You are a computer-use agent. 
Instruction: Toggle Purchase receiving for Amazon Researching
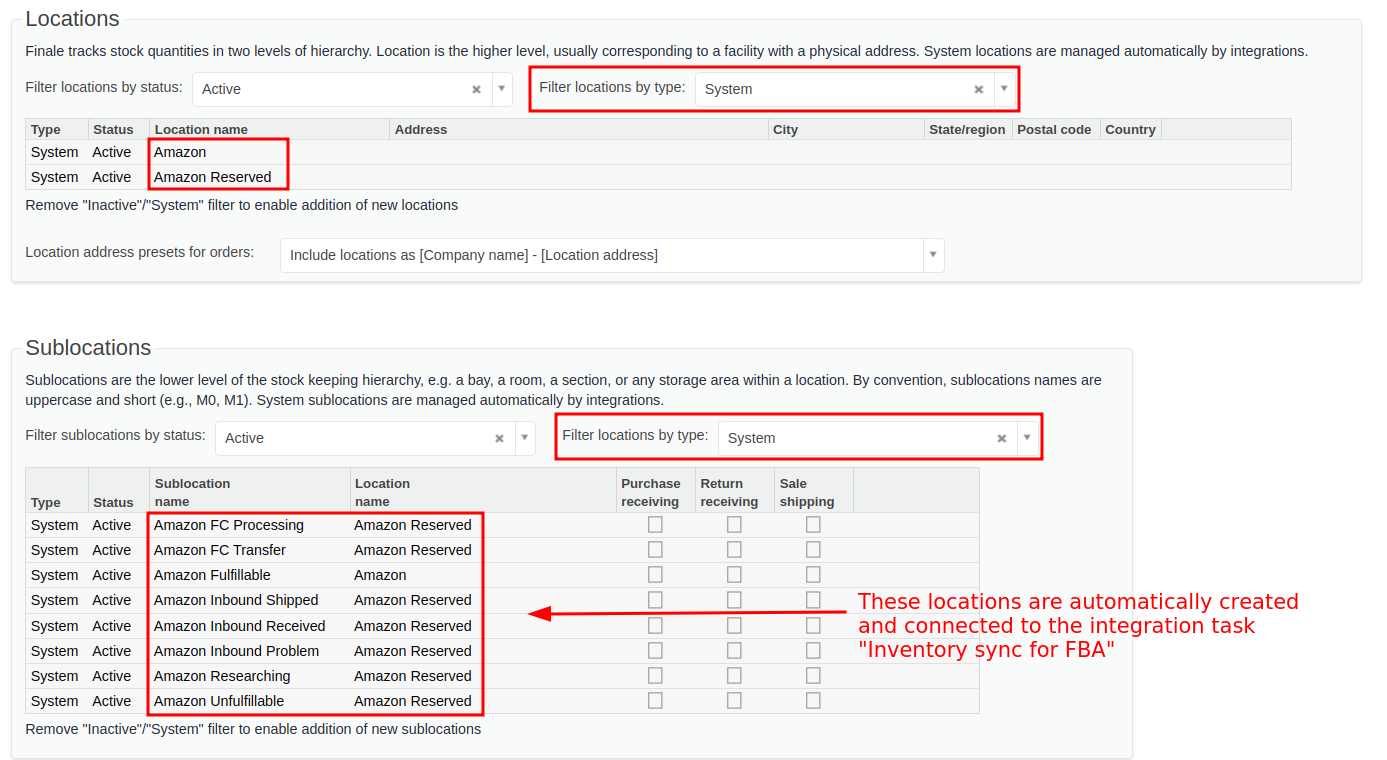pyautogui.click(x=655, y=675)
